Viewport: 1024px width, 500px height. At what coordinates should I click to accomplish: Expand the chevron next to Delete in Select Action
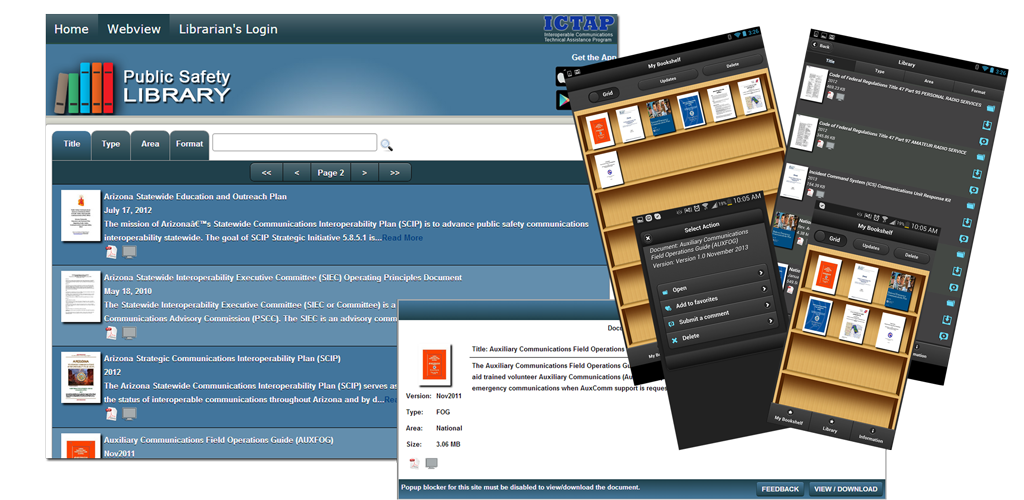[x=771, y=320]
